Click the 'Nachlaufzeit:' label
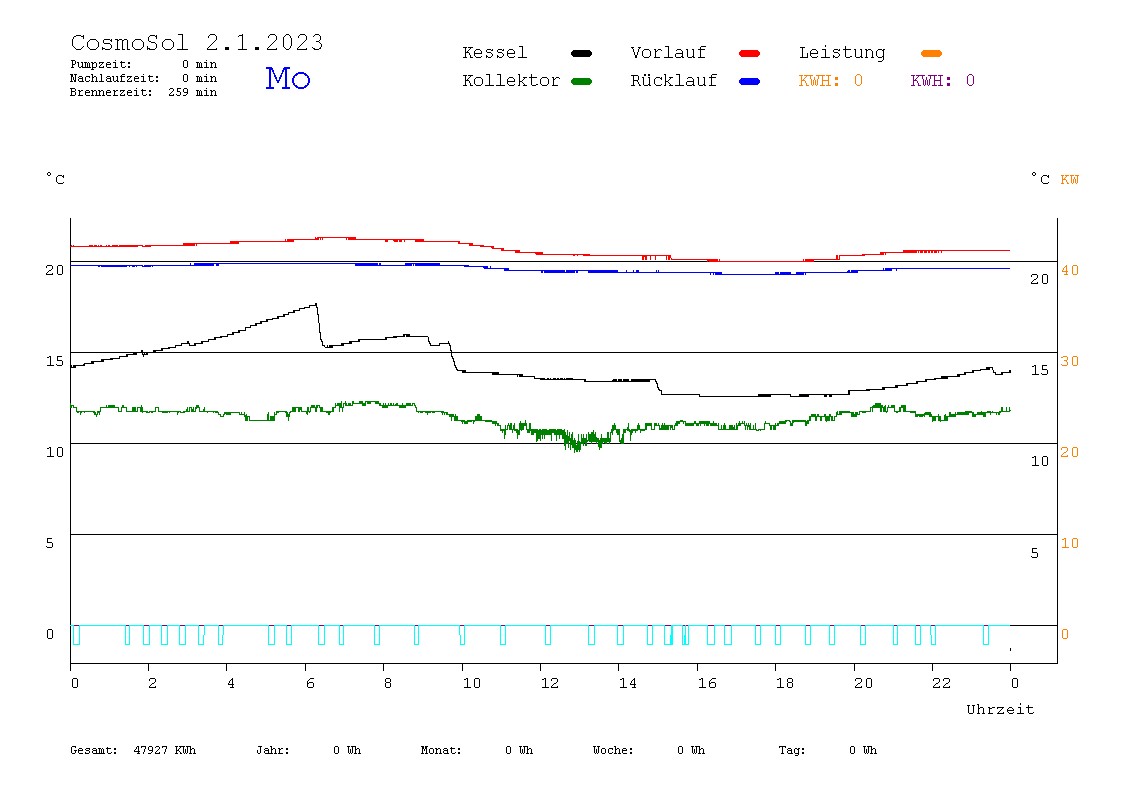This screenshot has width=1148, height=812. [115, 78]
